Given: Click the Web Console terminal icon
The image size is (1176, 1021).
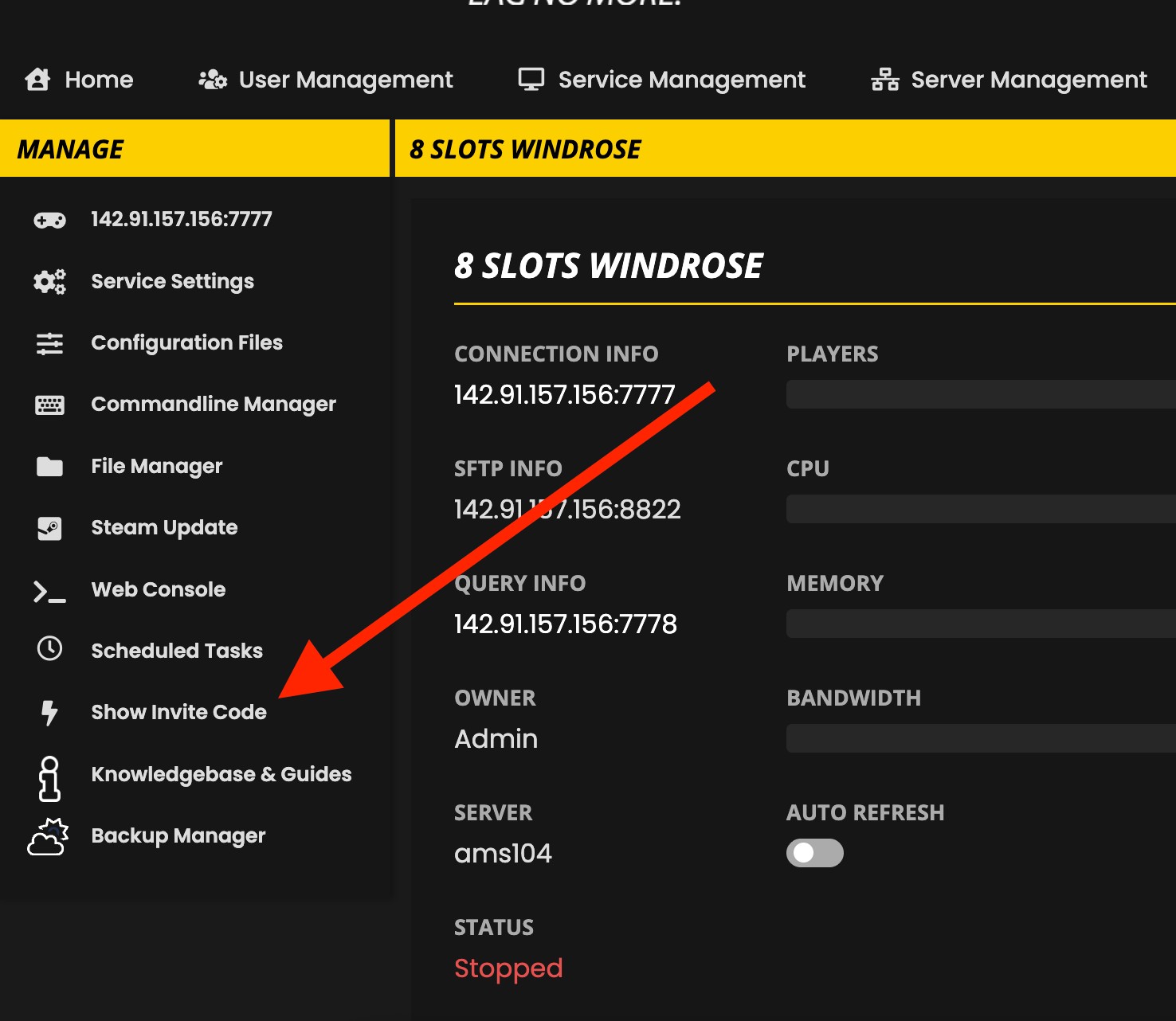Looking at the screenshot, I should [49, 591].
